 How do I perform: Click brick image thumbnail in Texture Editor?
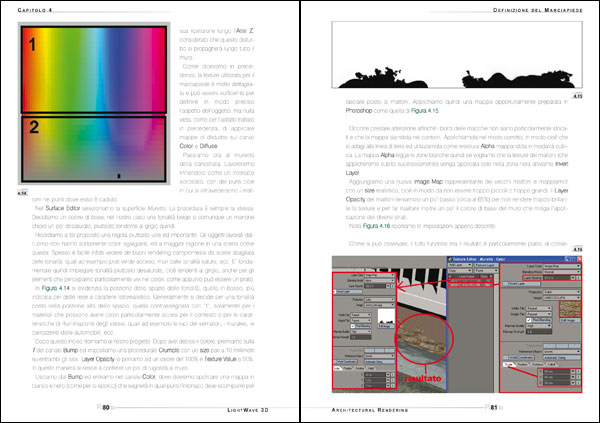coord(570,309)
